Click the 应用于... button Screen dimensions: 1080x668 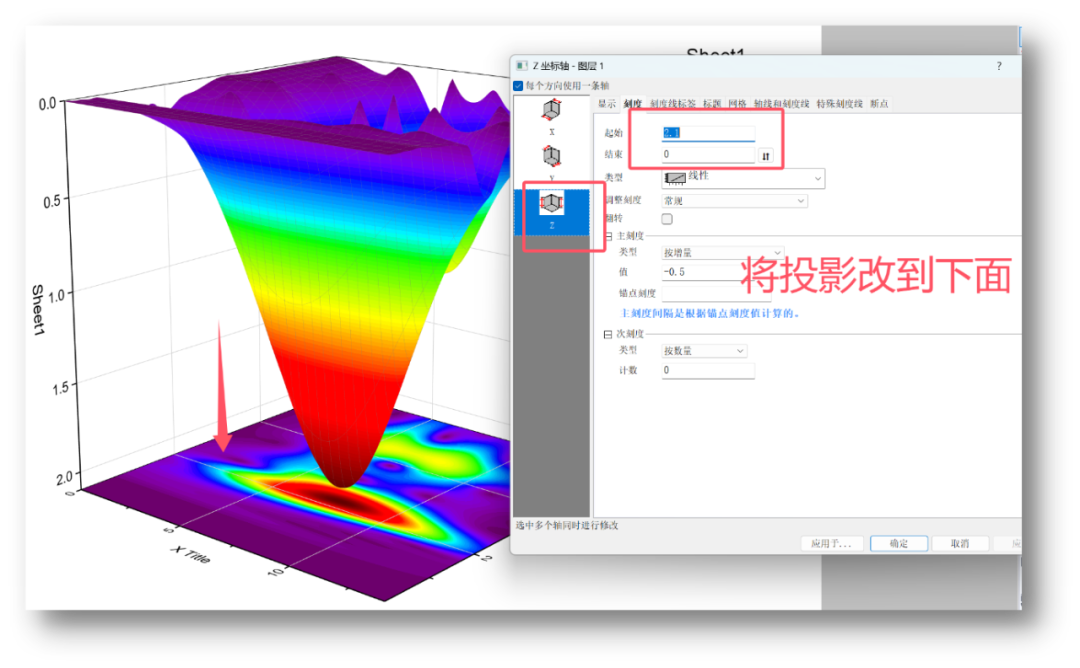[x=831, y=543]
